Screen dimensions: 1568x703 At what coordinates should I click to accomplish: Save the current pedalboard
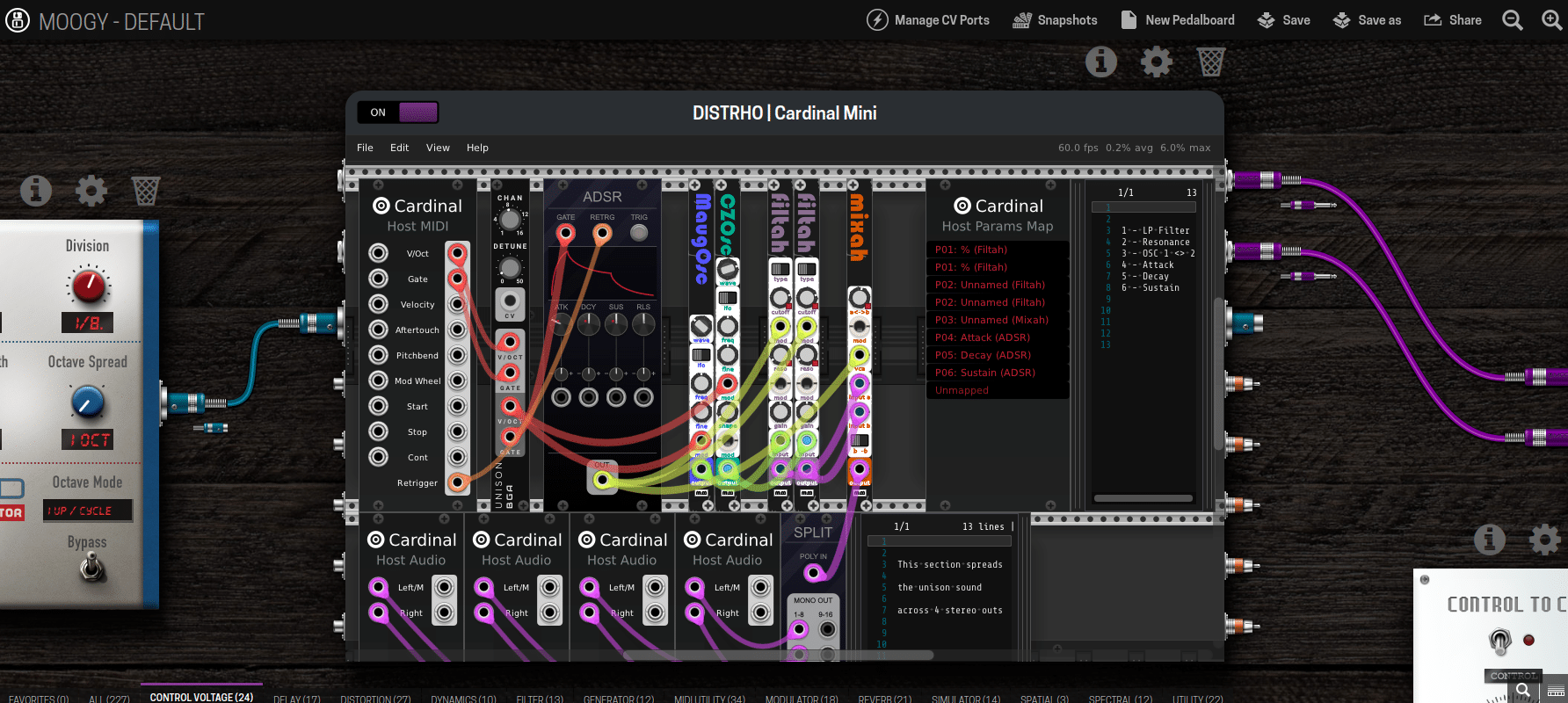click(1284, 20)
